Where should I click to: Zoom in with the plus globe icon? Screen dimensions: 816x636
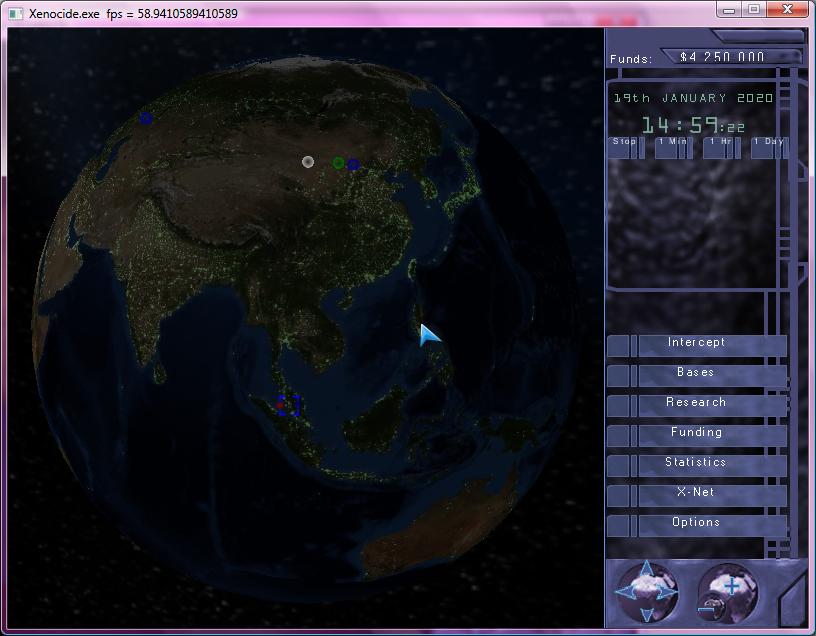coord(731,586)
